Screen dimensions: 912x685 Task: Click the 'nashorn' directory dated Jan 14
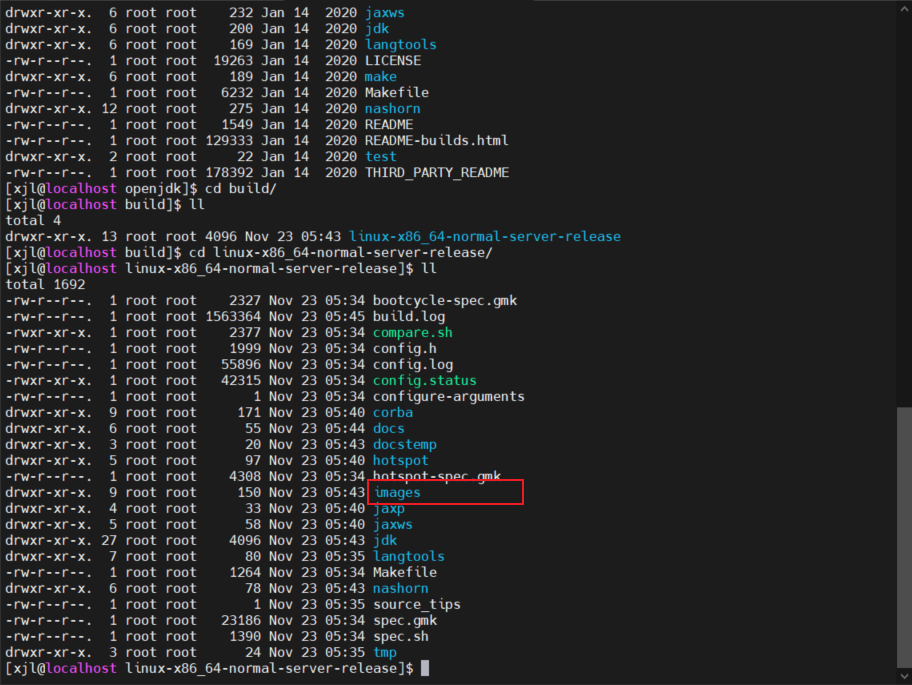pyautogui.click(x=393, y=109)
